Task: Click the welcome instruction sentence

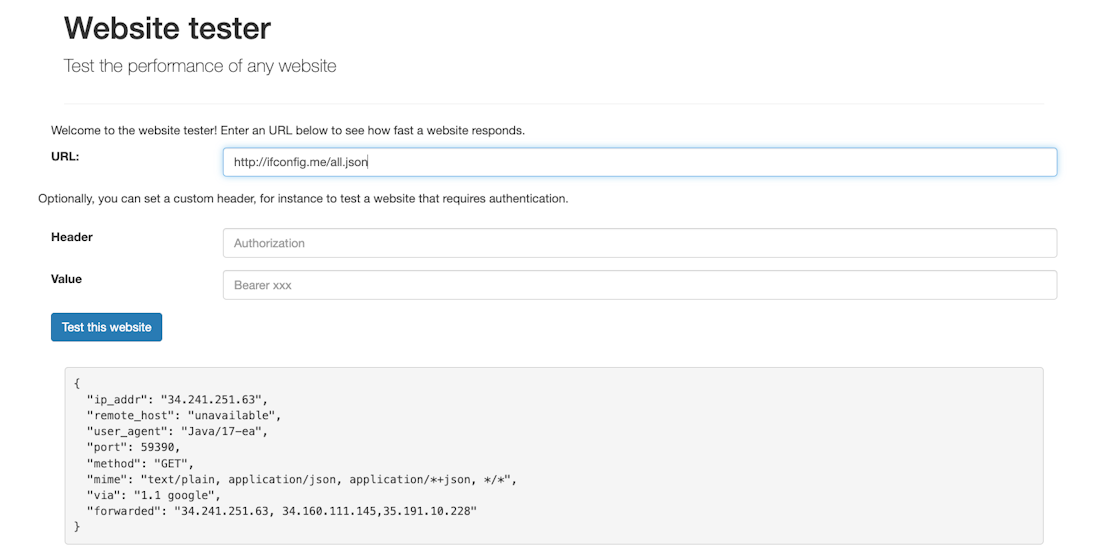Action: tap(288, 130)
